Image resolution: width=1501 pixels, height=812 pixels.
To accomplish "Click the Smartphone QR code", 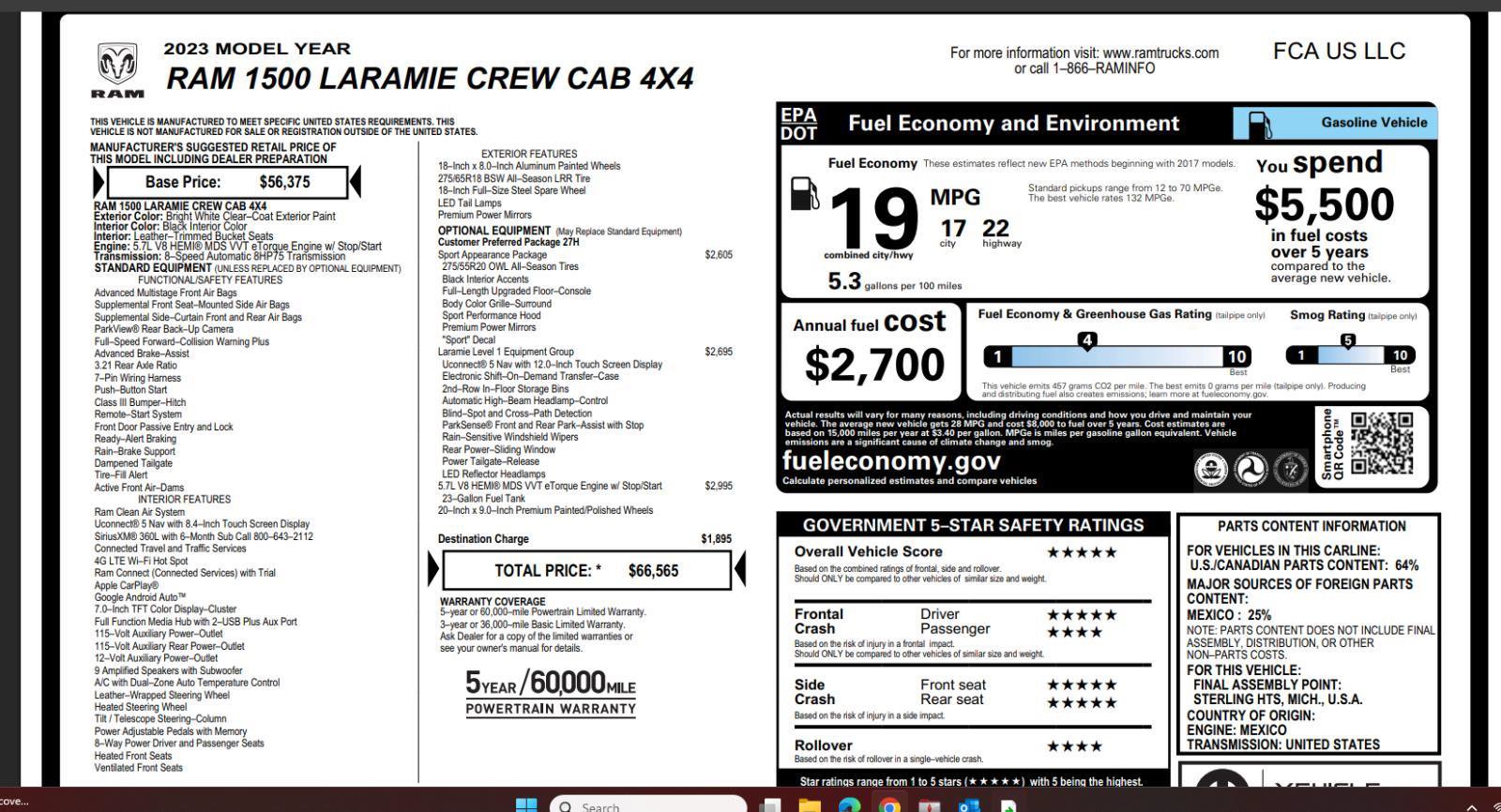I will [1381, 443].
